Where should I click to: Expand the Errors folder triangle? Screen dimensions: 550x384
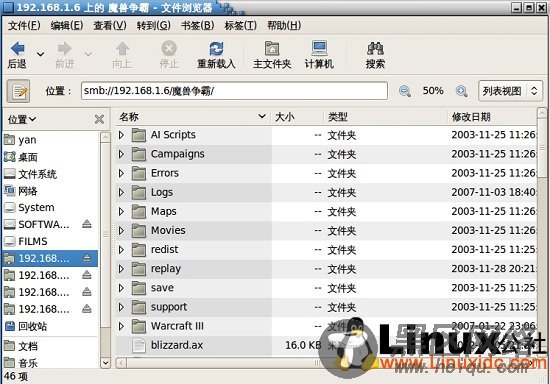pyautogui.click(x=121, y=173)
